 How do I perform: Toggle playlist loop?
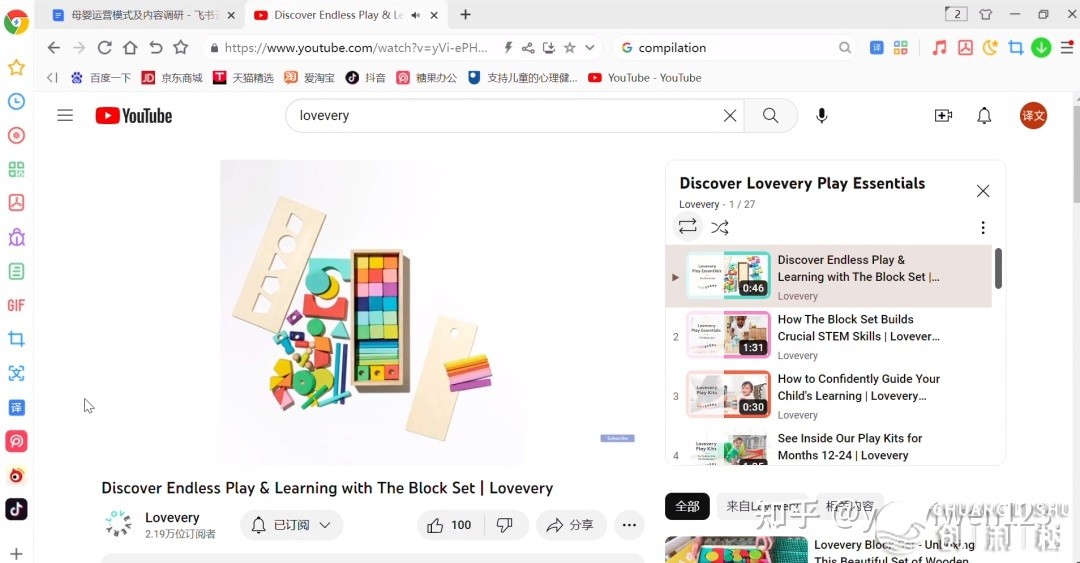687,227
